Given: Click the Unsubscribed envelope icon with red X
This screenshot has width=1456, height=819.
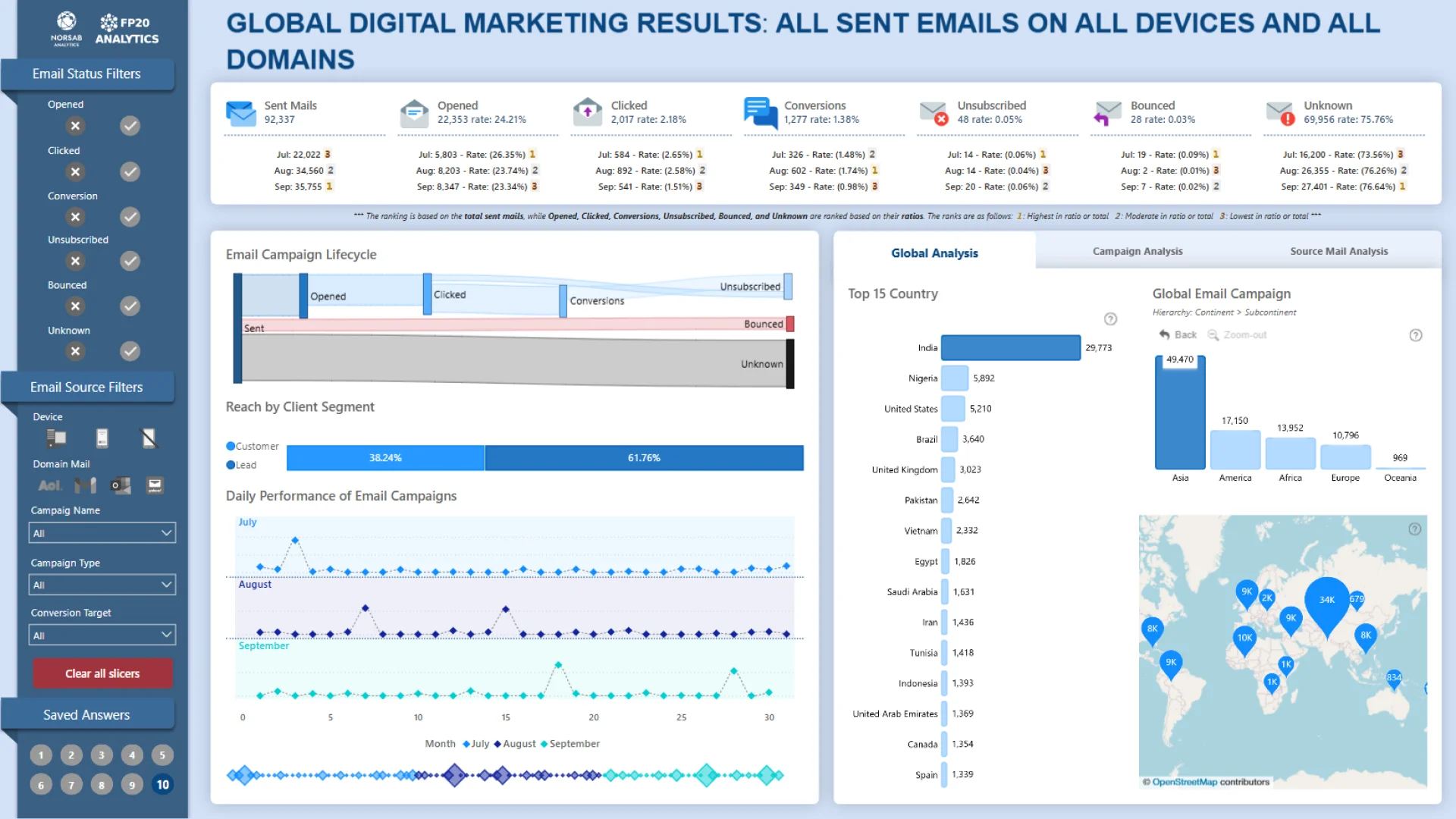Looking at the screenshot, I should tap(934, 113).
